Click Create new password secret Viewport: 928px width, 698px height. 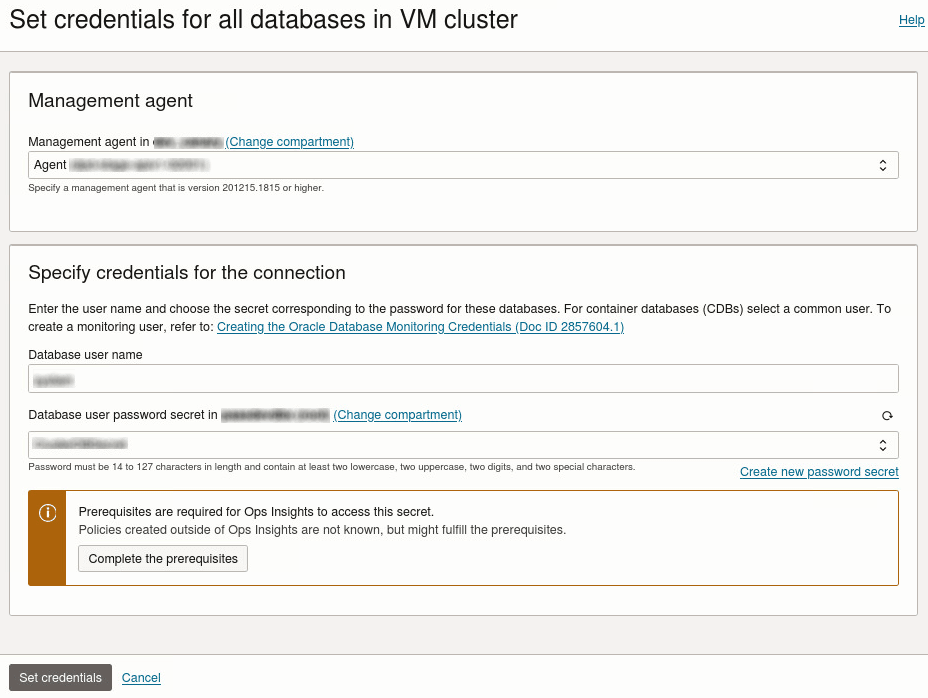click(x=819, y=471)
